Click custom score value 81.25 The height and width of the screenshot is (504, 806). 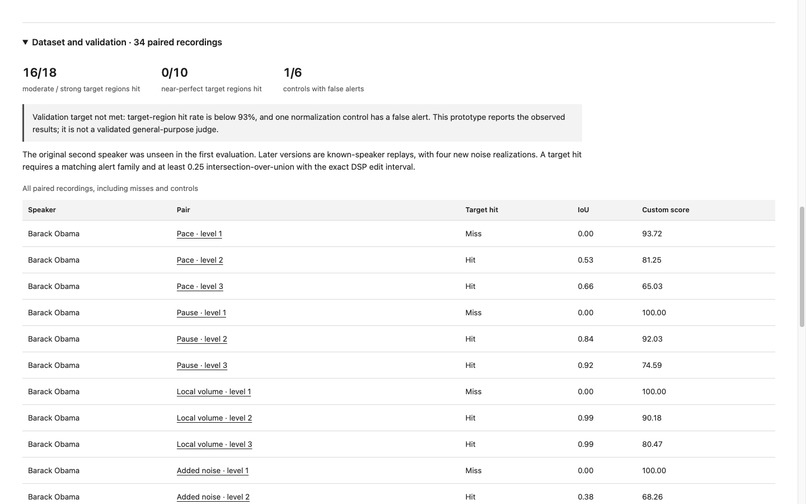click(651, 260)
